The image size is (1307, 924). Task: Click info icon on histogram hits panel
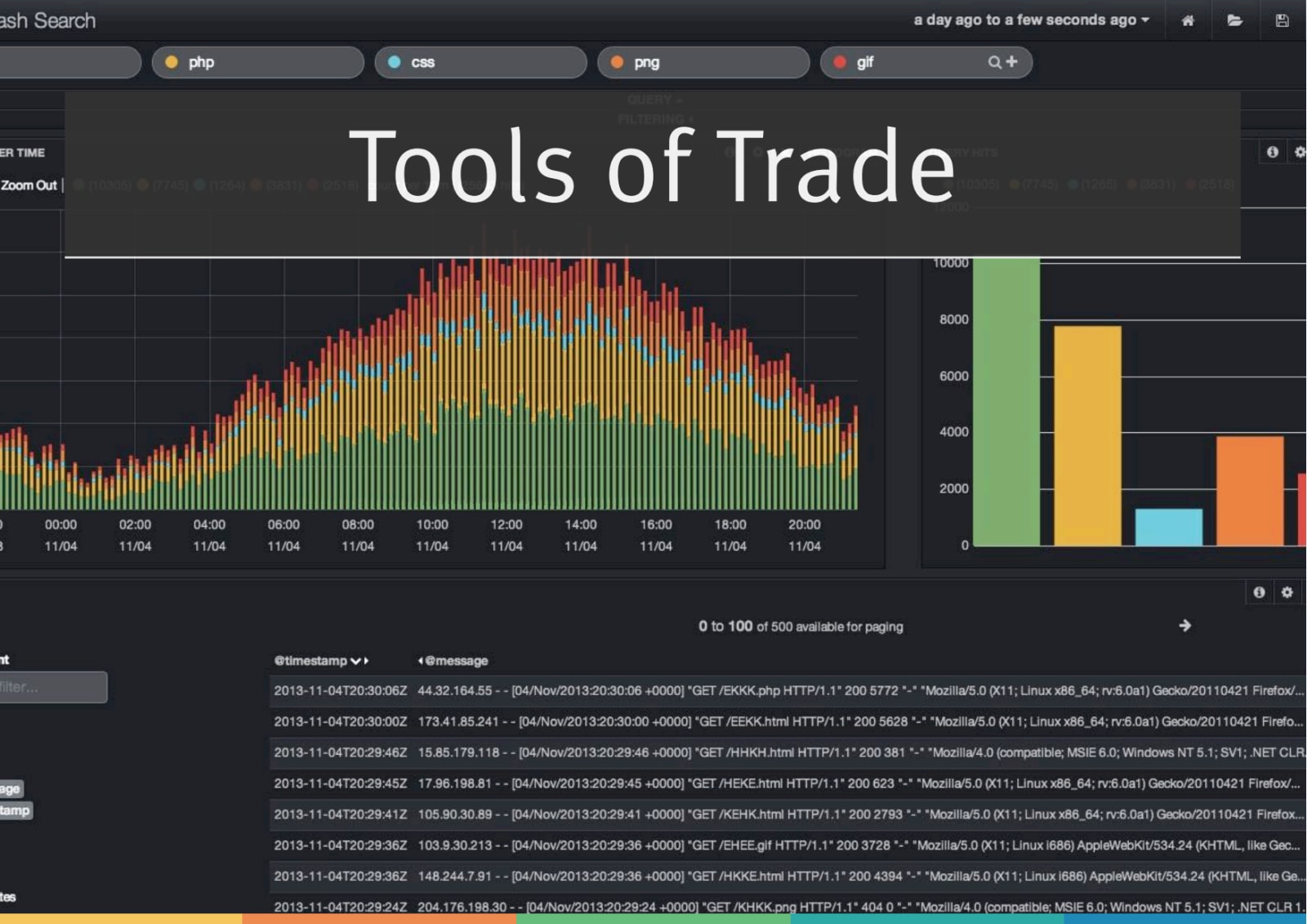point(1272,152)
